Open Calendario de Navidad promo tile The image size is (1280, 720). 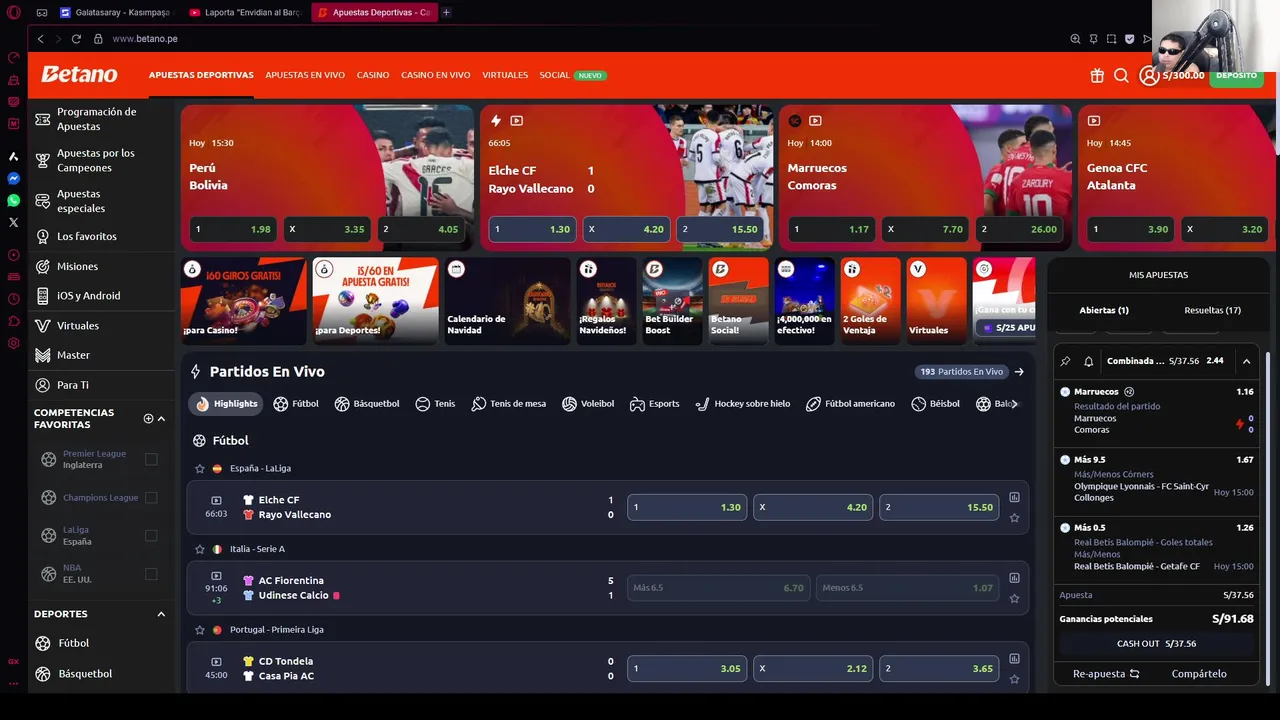pos(508,301)
